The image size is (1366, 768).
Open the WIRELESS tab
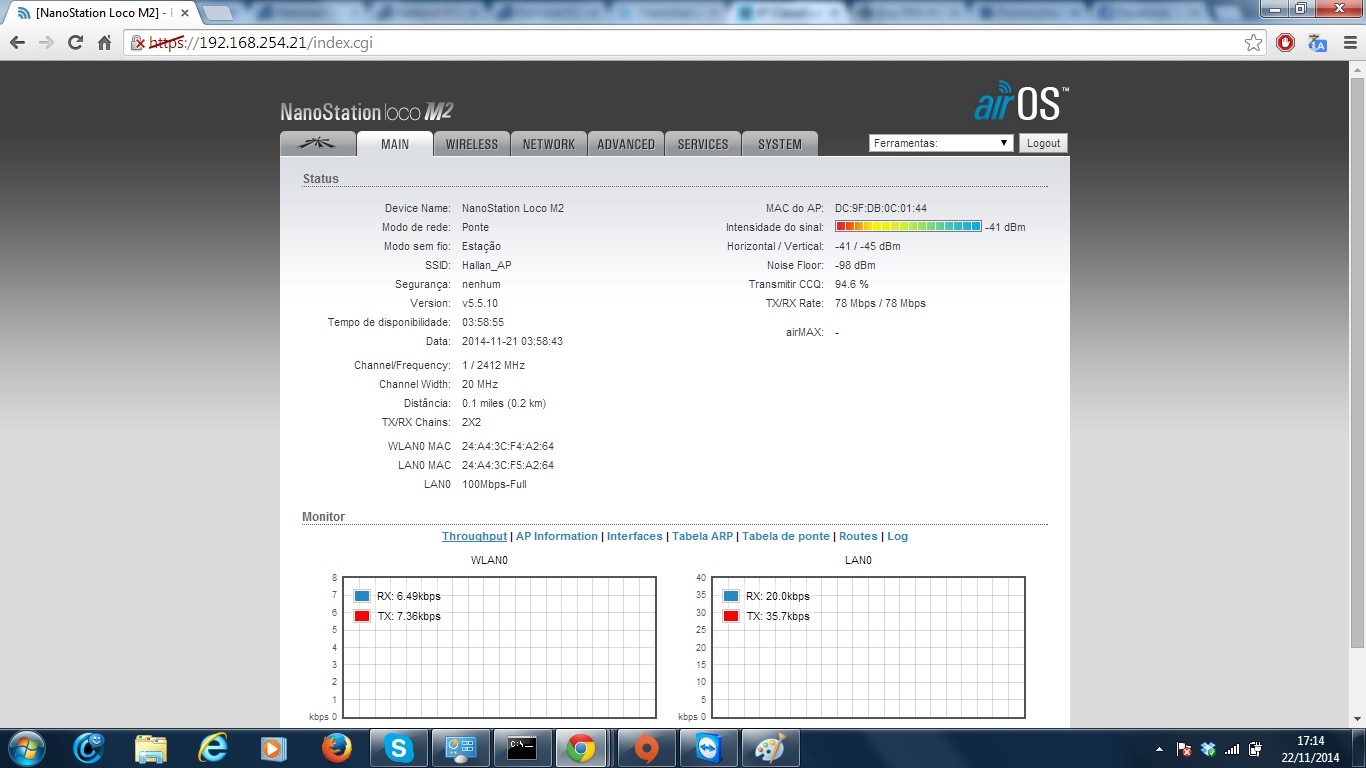click(x=472, y=144)
